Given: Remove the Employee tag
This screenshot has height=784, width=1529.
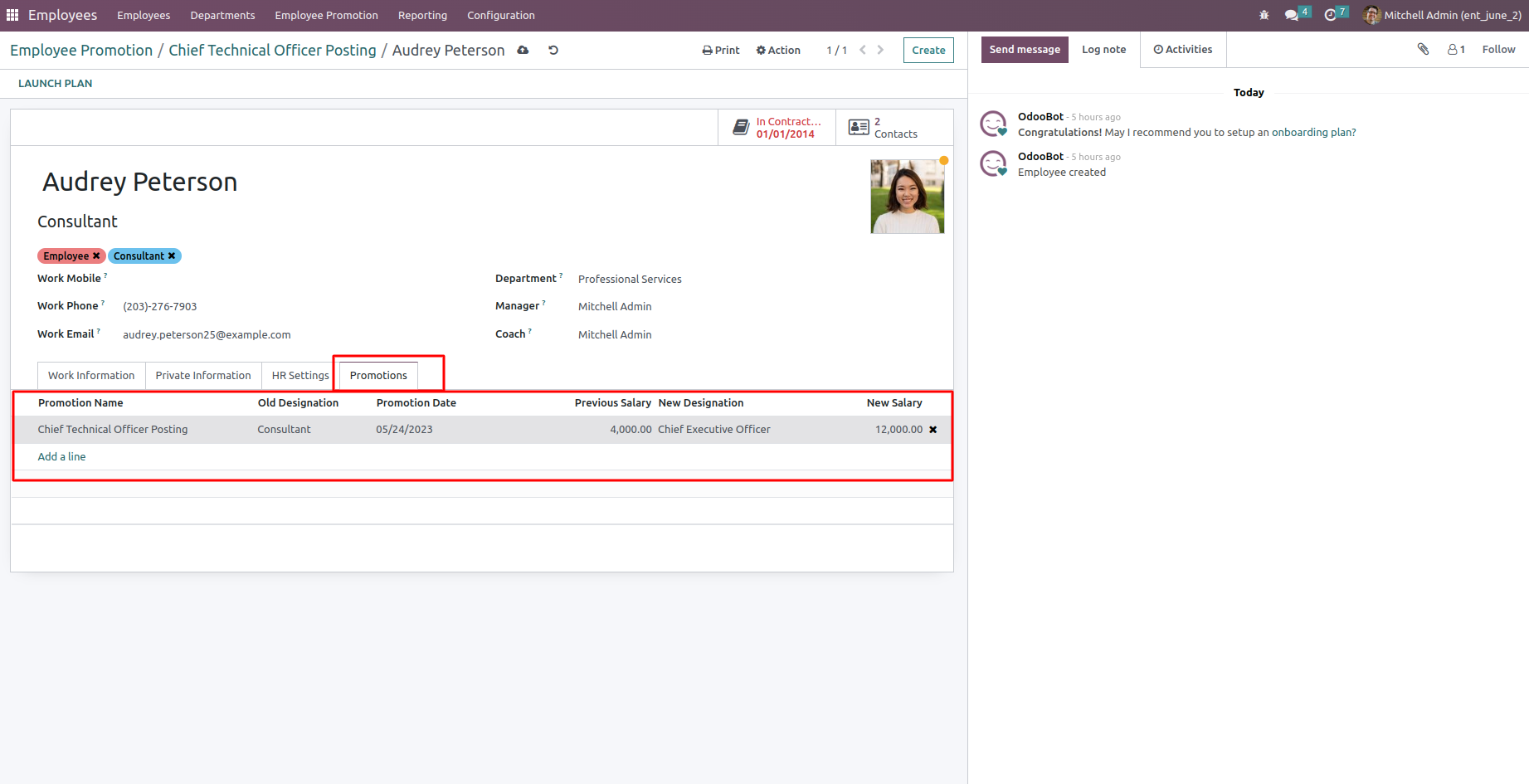Looking at the screenshot, I should (x=96, y=256).
